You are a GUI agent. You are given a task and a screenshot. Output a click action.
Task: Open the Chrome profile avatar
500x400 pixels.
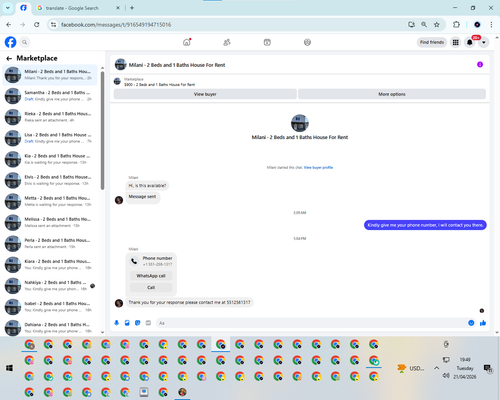point(477,25)
